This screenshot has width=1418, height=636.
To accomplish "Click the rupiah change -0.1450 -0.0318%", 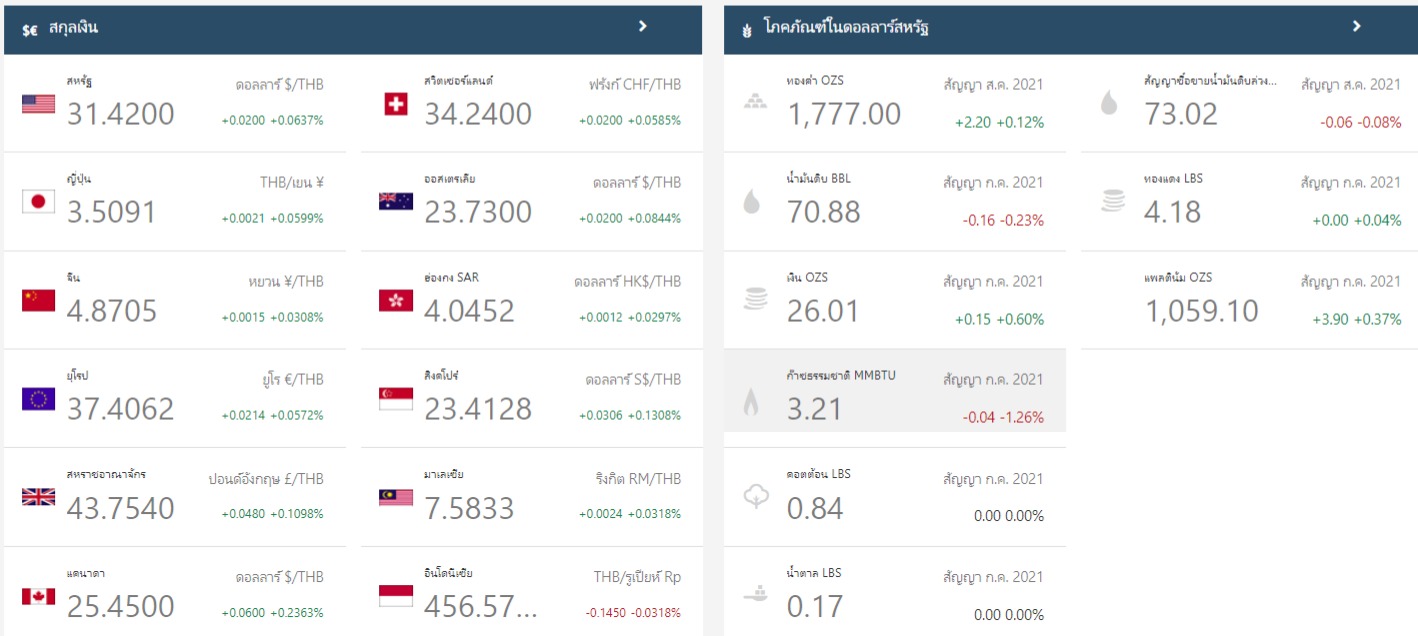I will coord(633,611).
